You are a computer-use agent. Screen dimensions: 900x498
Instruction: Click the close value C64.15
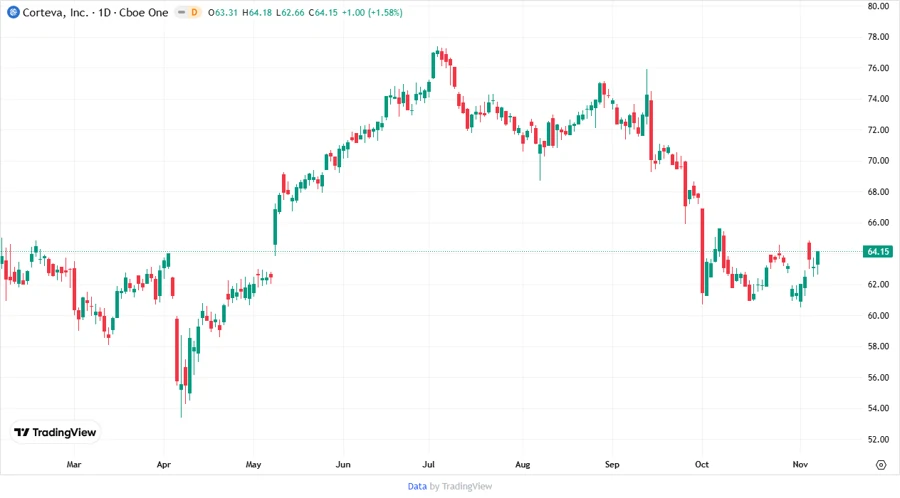point(323,12)
